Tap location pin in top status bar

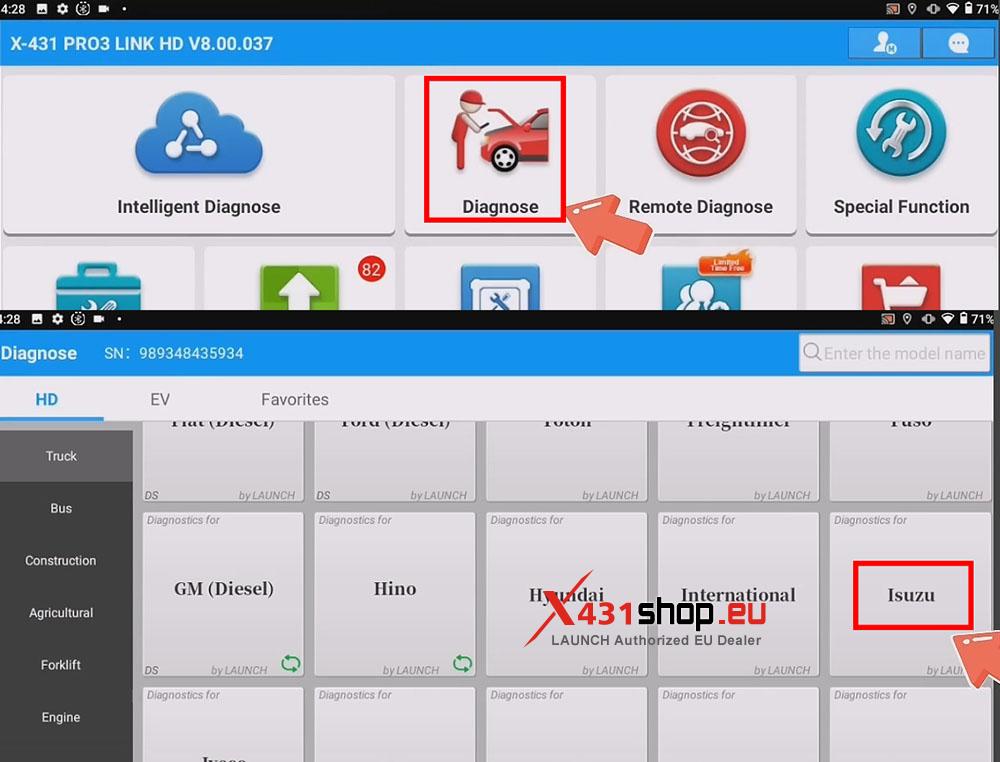(x=912, y=8)
